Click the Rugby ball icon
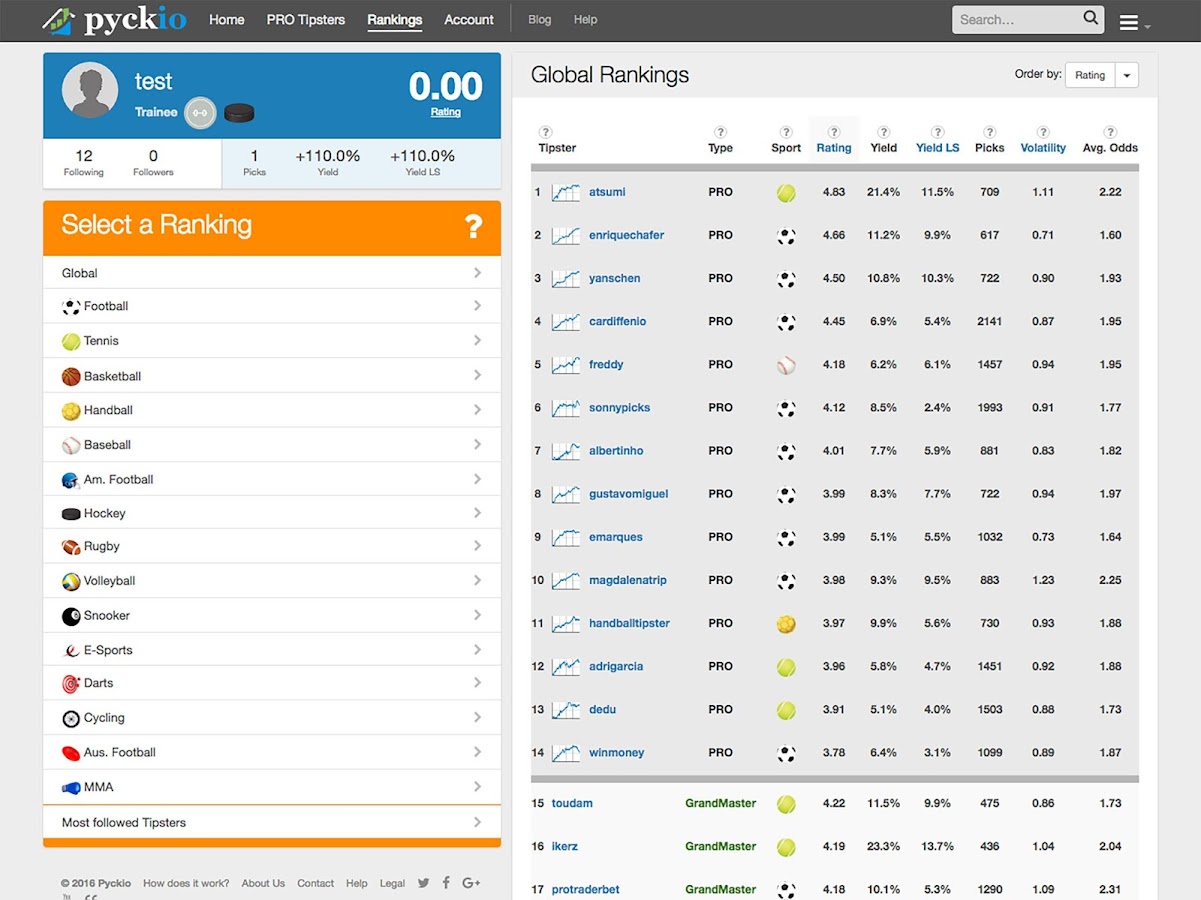Screen dimensions: 1201x900 [x=71, y=547]
